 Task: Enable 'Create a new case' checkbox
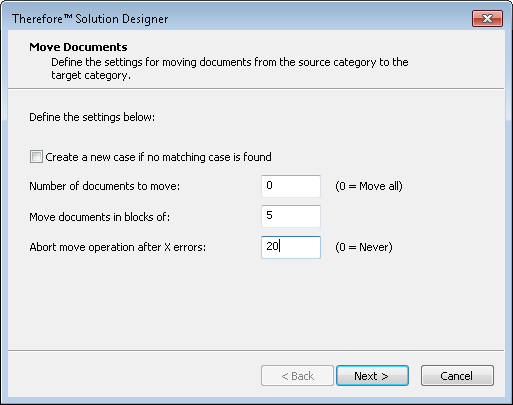[36, 157]
